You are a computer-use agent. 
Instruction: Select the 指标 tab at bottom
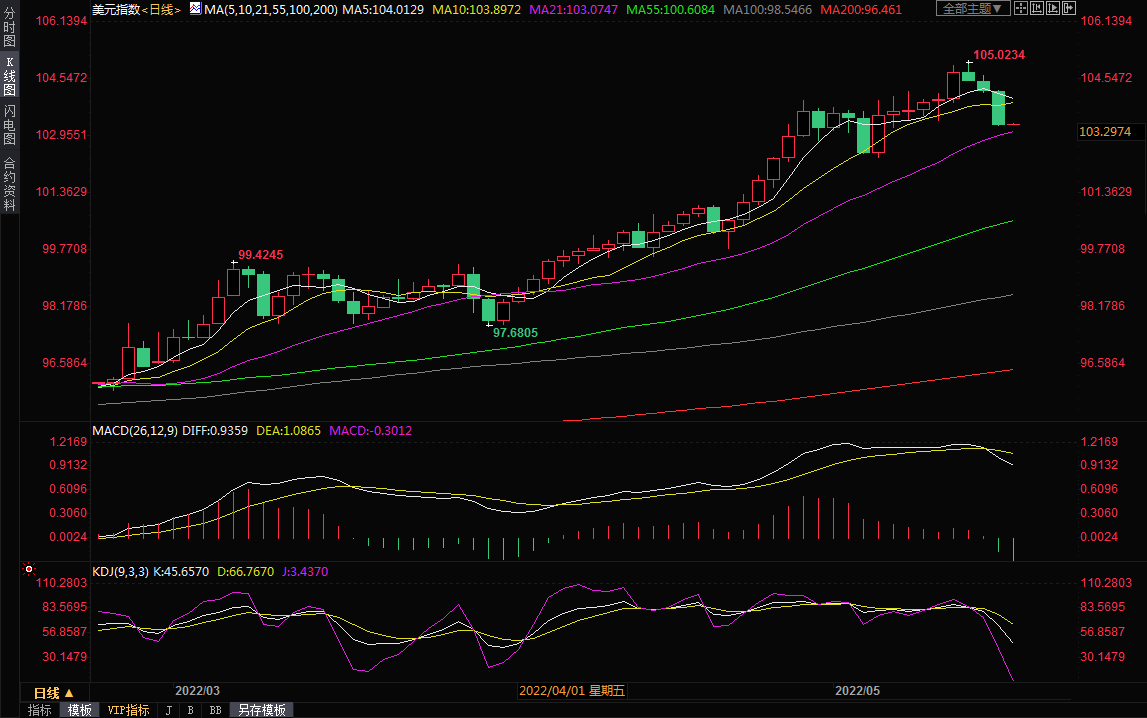coord(39,710)
